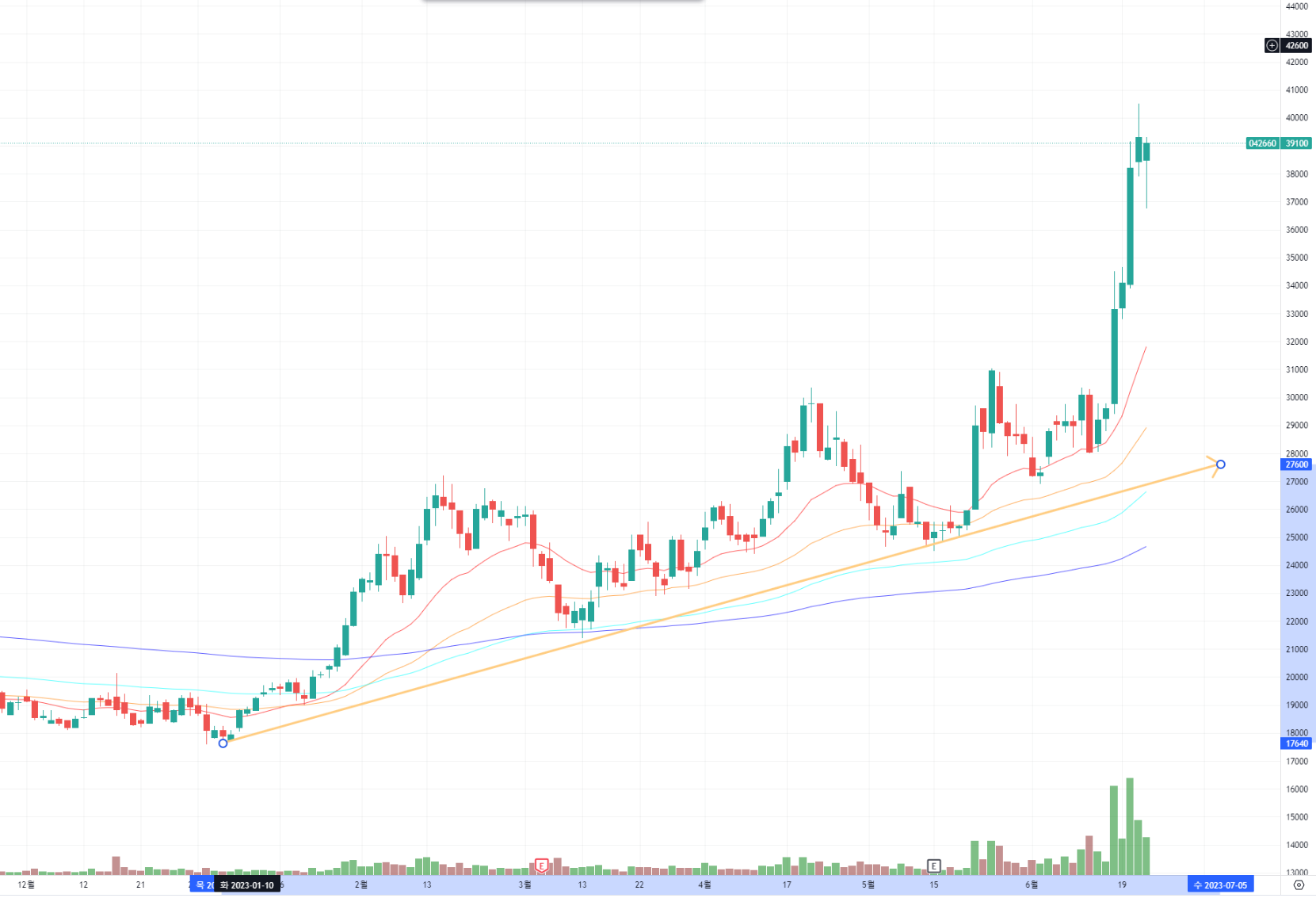Click the 26000 price axis label

tap(1297, 510)
